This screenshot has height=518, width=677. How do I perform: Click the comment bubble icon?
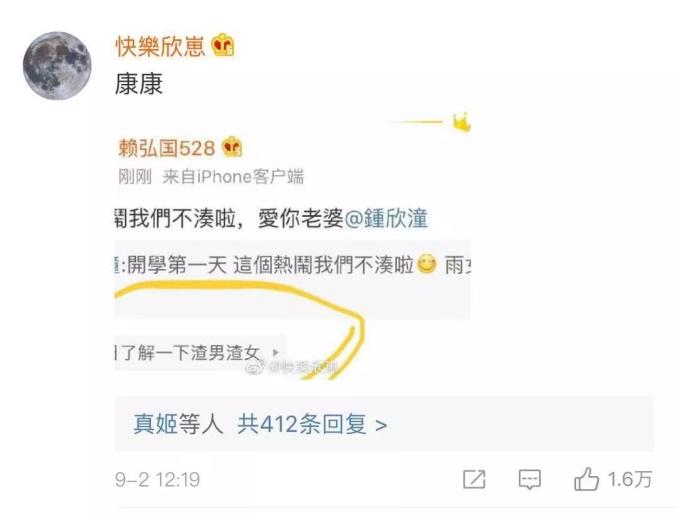[x=530, y=479]
